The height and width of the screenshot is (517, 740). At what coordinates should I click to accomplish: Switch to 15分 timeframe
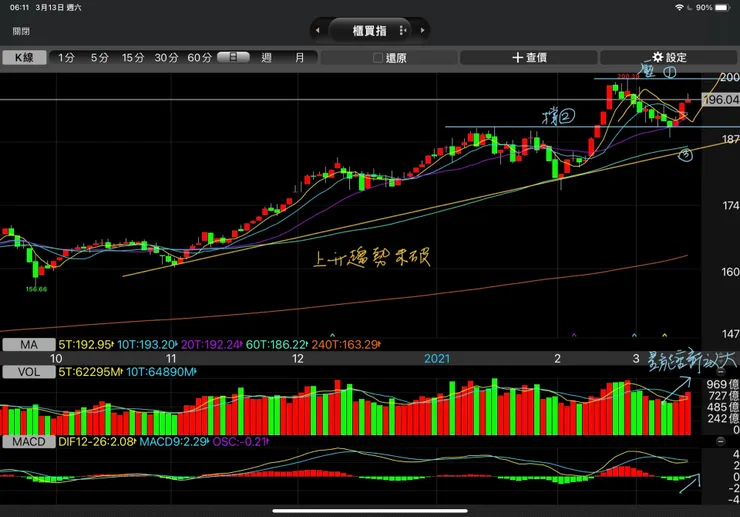(133, 58)
